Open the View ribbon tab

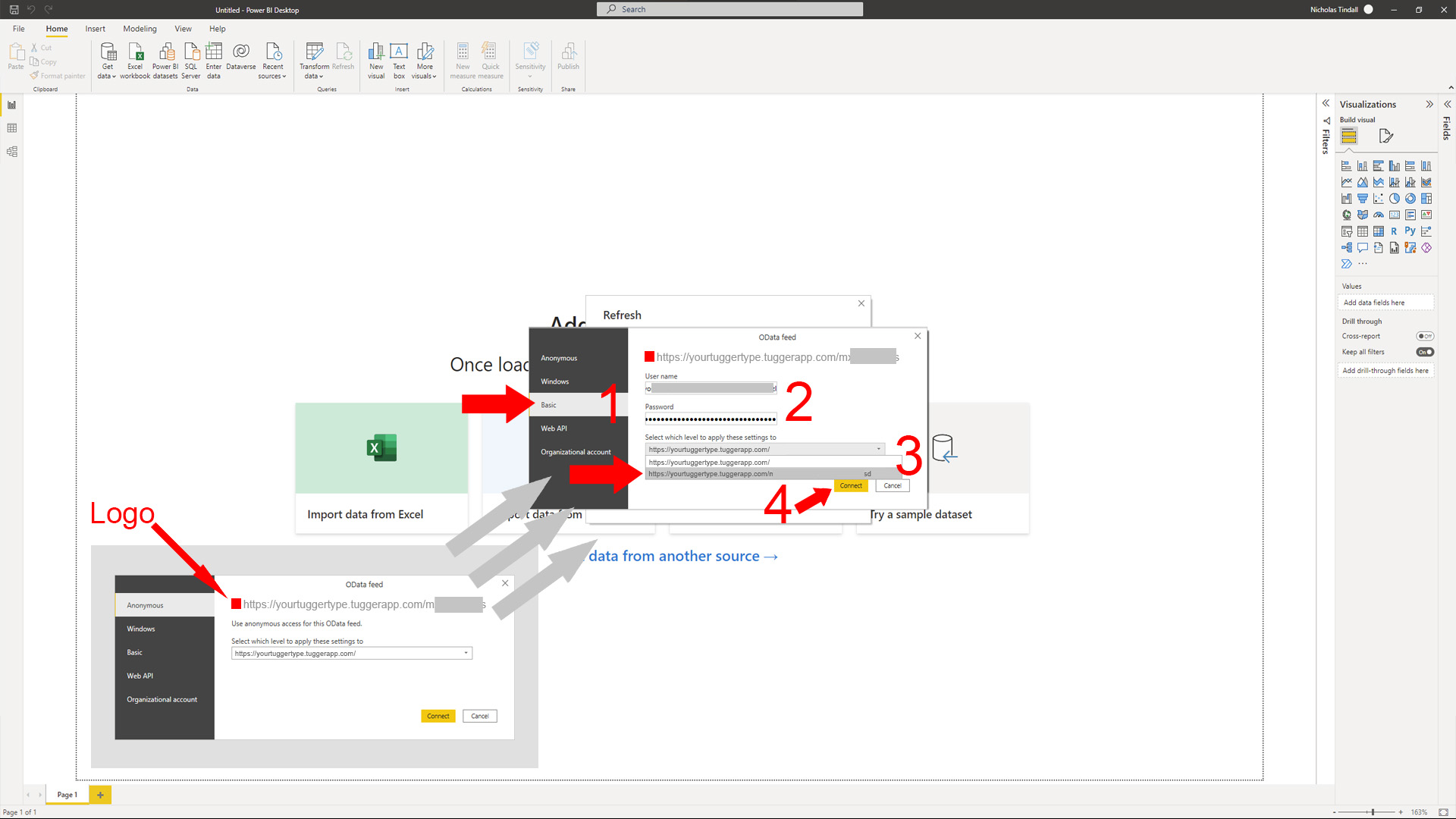(x=183, y=29)
